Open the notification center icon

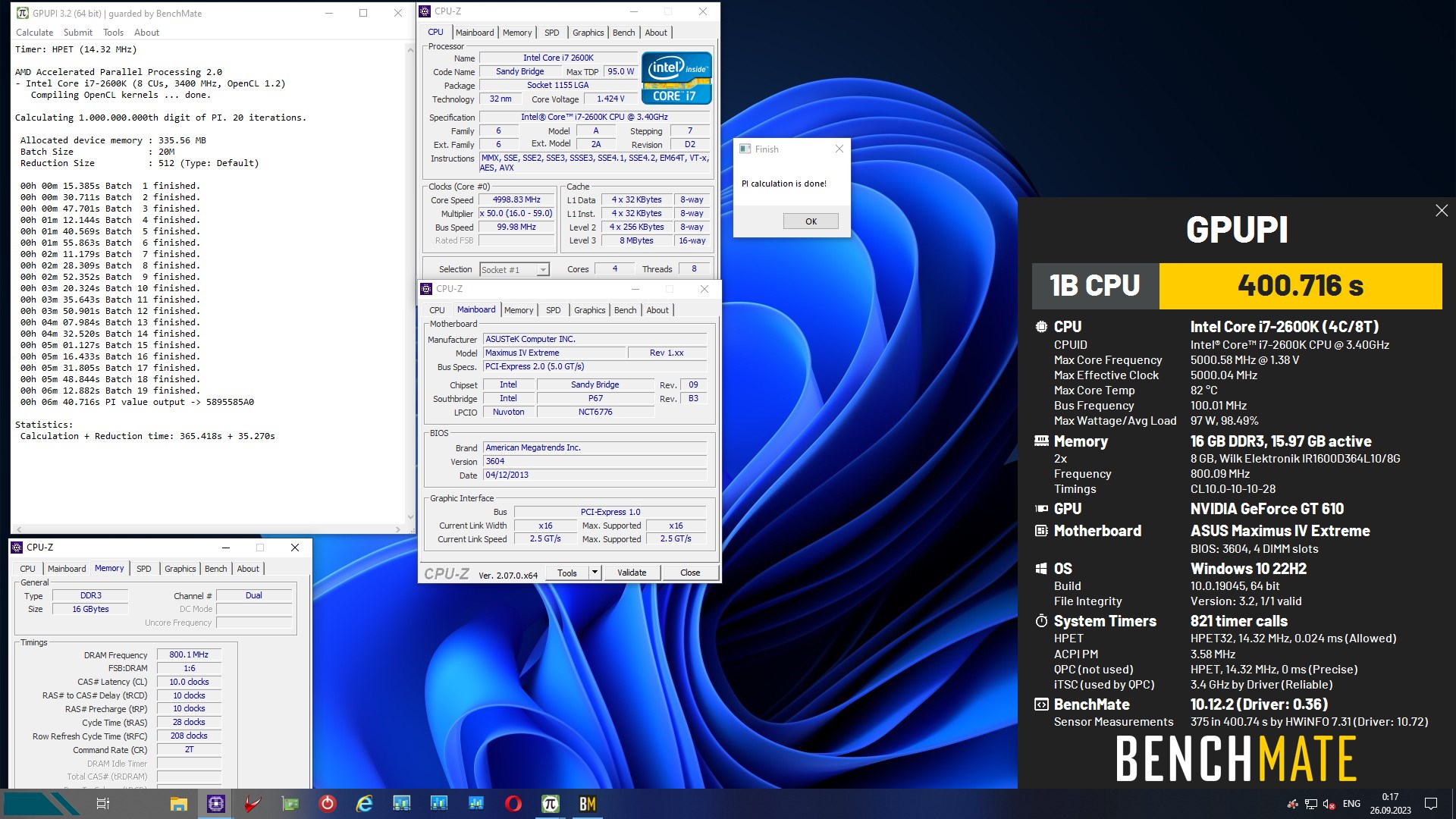pyautogui.click(x=1431, y=804)
